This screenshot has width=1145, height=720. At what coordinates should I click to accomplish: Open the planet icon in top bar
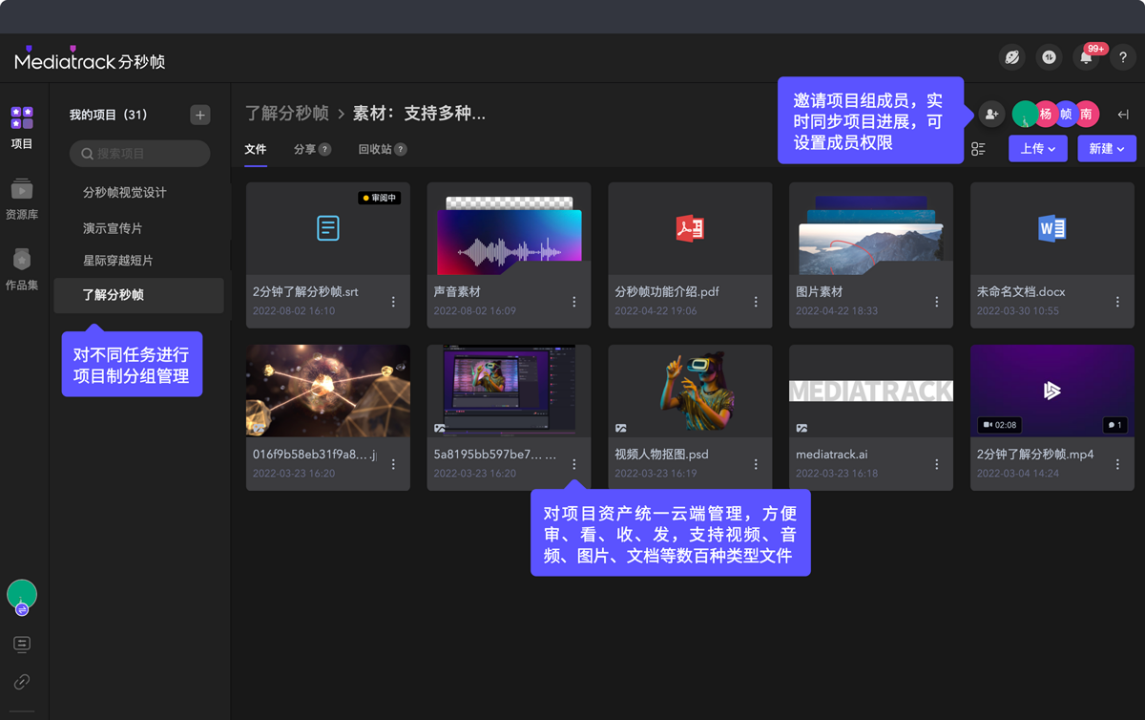pyautogui.click(x=1012, y=58)
